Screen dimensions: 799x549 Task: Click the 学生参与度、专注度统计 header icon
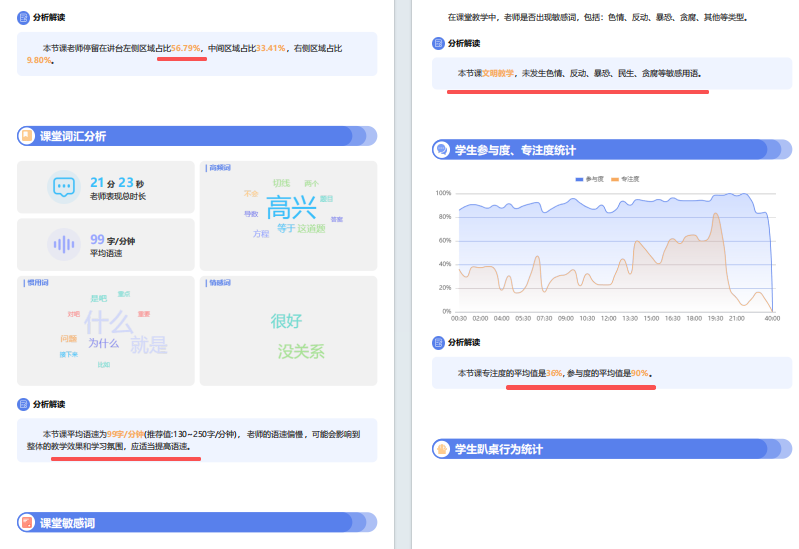point(441,150)
